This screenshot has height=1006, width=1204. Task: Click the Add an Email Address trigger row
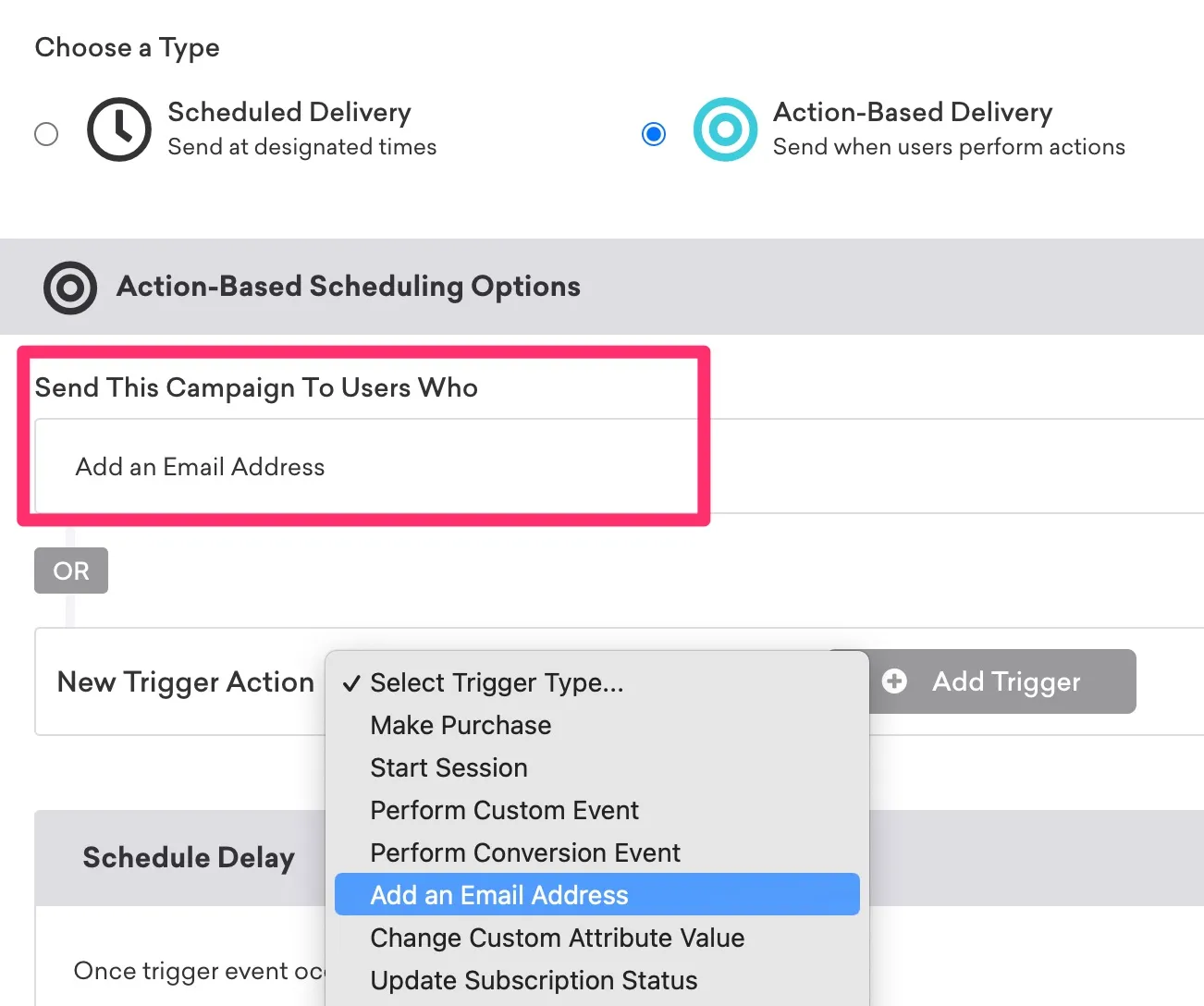tap(620, 466)
